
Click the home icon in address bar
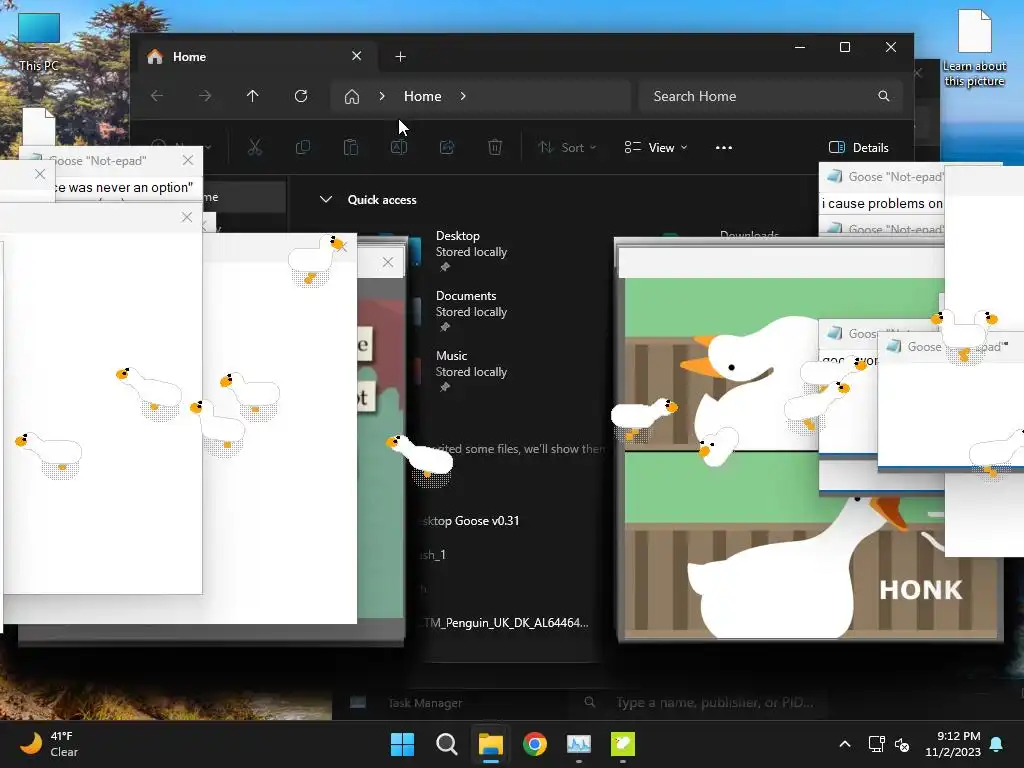coord(352,97)
